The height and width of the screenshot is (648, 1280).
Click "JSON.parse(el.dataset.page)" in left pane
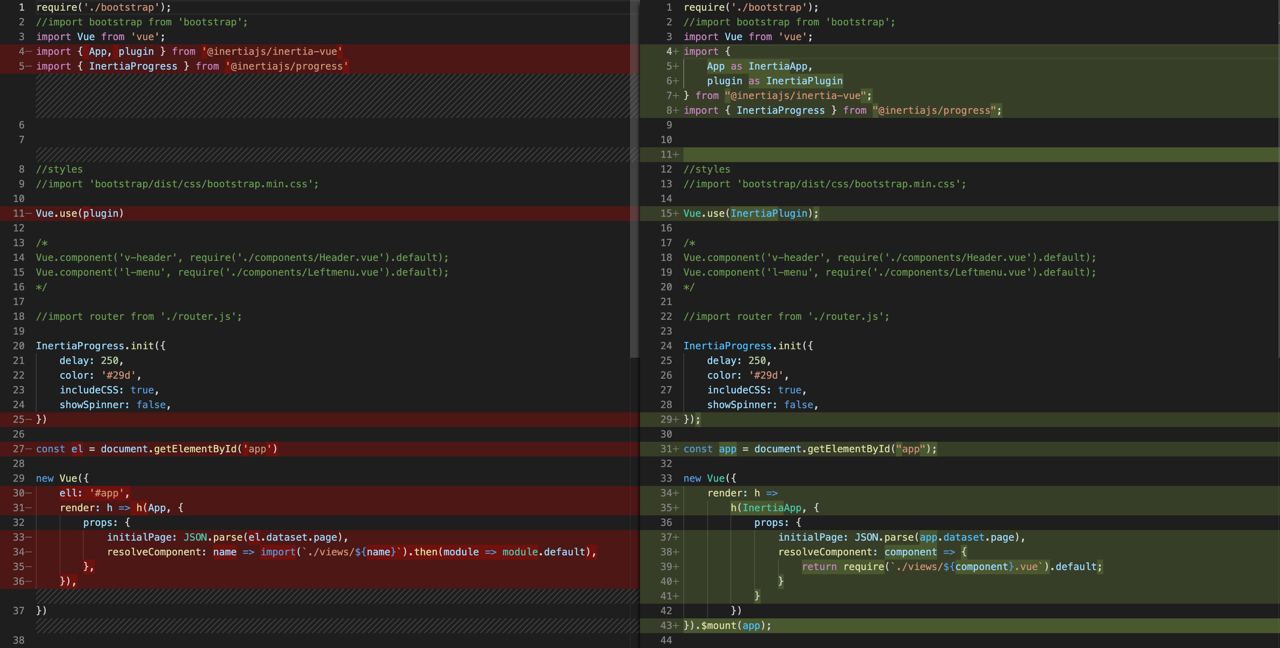click(265, 537)
